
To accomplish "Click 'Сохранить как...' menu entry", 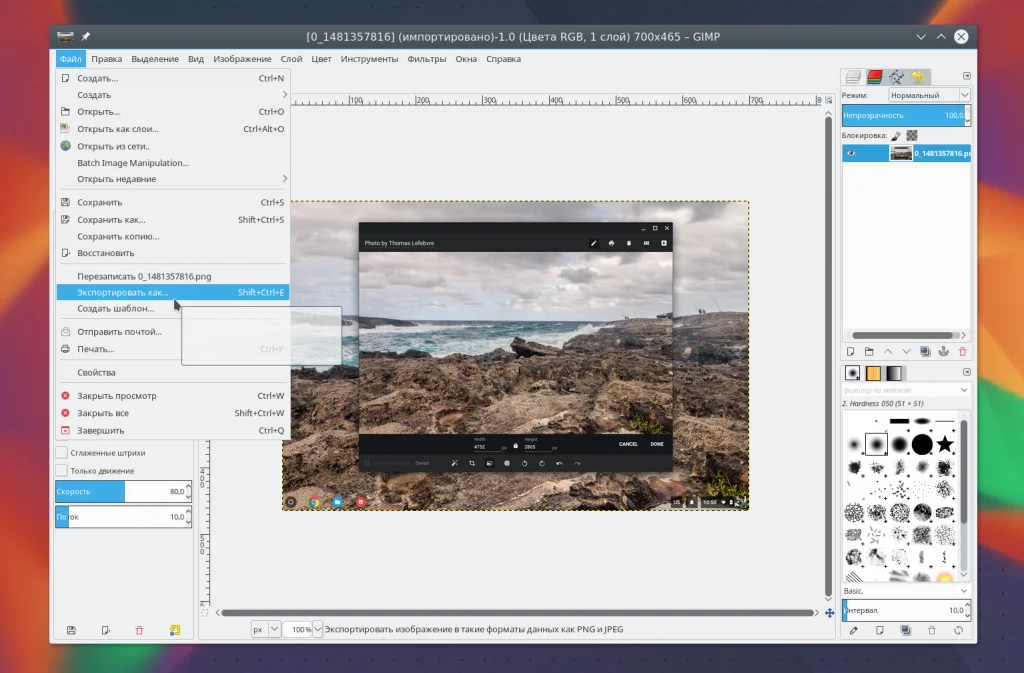I will pos(111,219).
